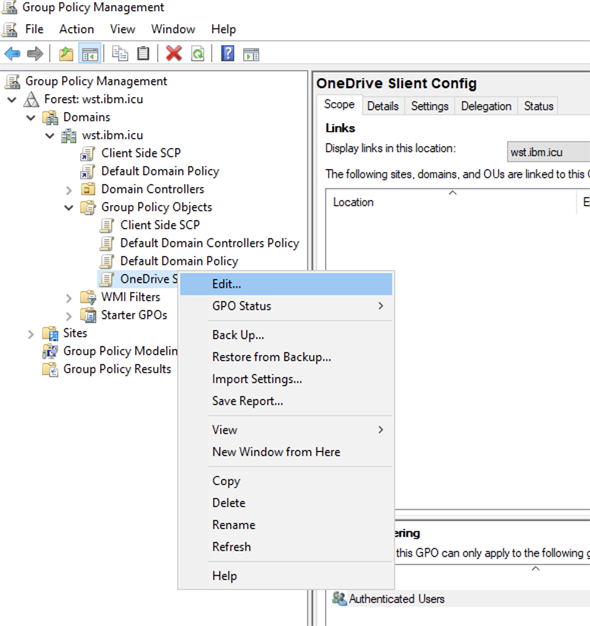This screenshot has height=626, width=590.
Task: Switch to the Scope tab
Action: [x=339, y=105]
